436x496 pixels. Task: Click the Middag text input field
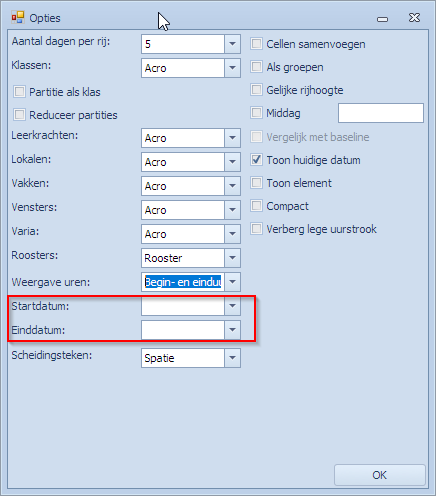[381, 113]
